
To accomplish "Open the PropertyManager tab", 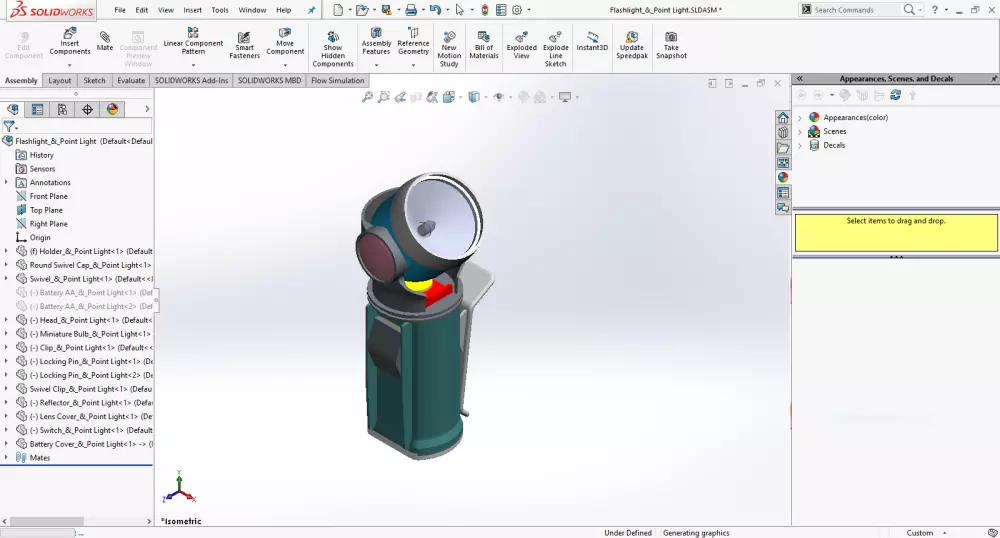I will pos(38,109).
